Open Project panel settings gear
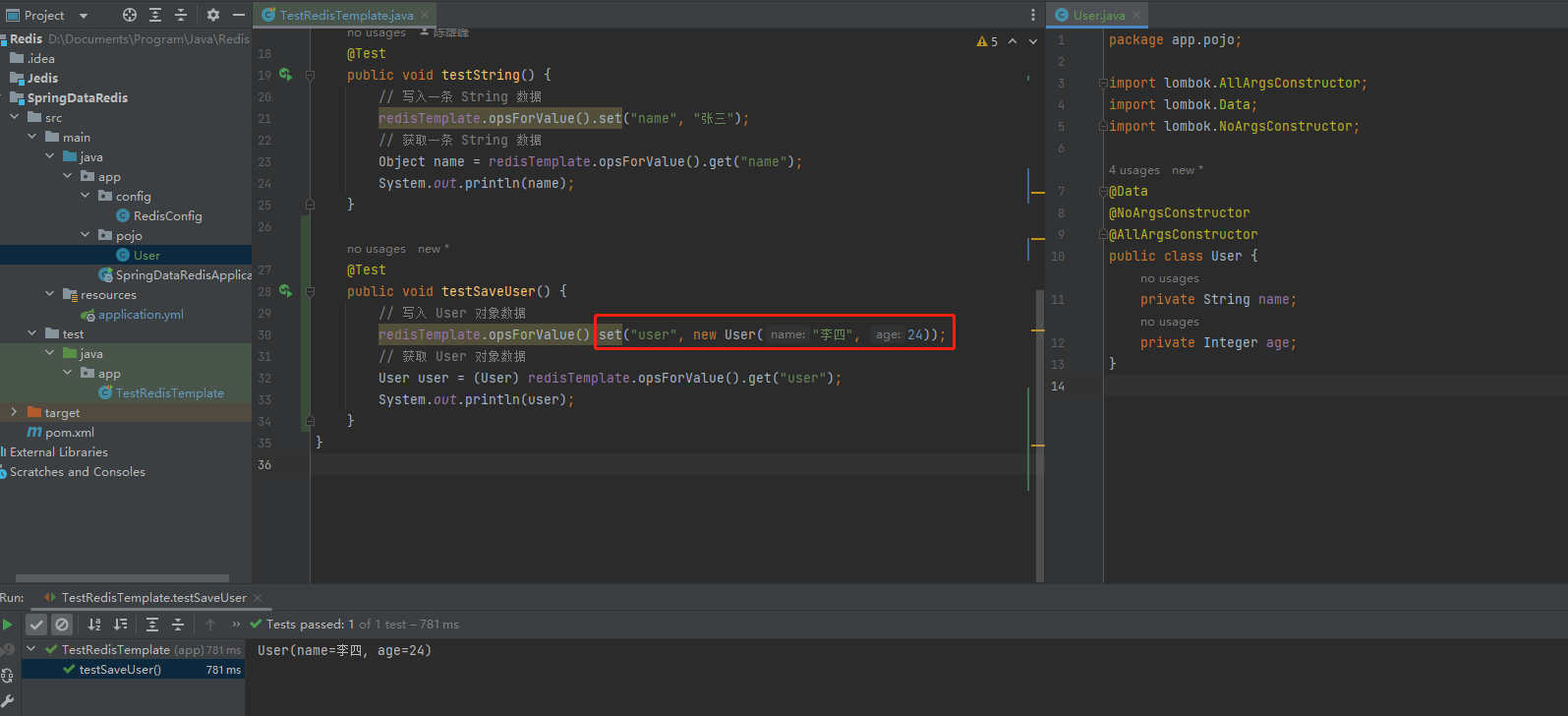This screenshot has height=716, width=1568. [x=213, y=15]
